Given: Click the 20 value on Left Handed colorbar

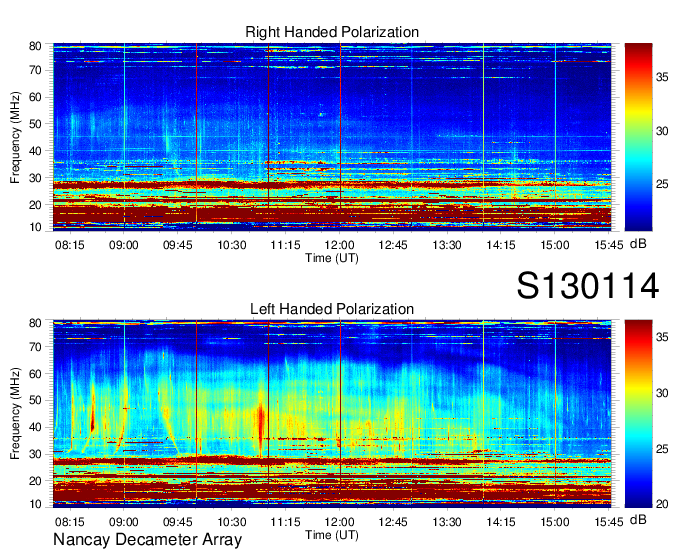Looking at the screenshot, I should click(662, 504).
